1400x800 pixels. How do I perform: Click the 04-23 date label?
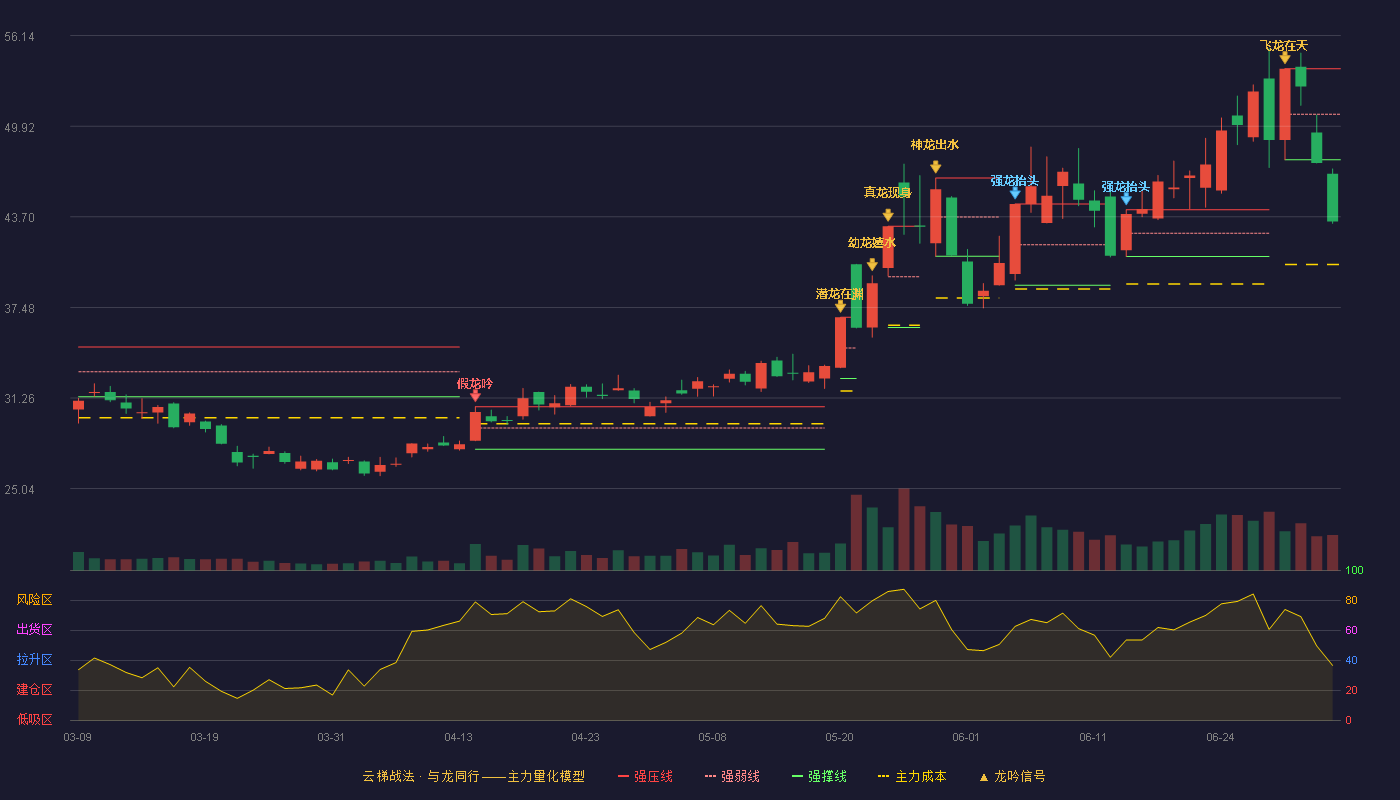click(585, 737)
